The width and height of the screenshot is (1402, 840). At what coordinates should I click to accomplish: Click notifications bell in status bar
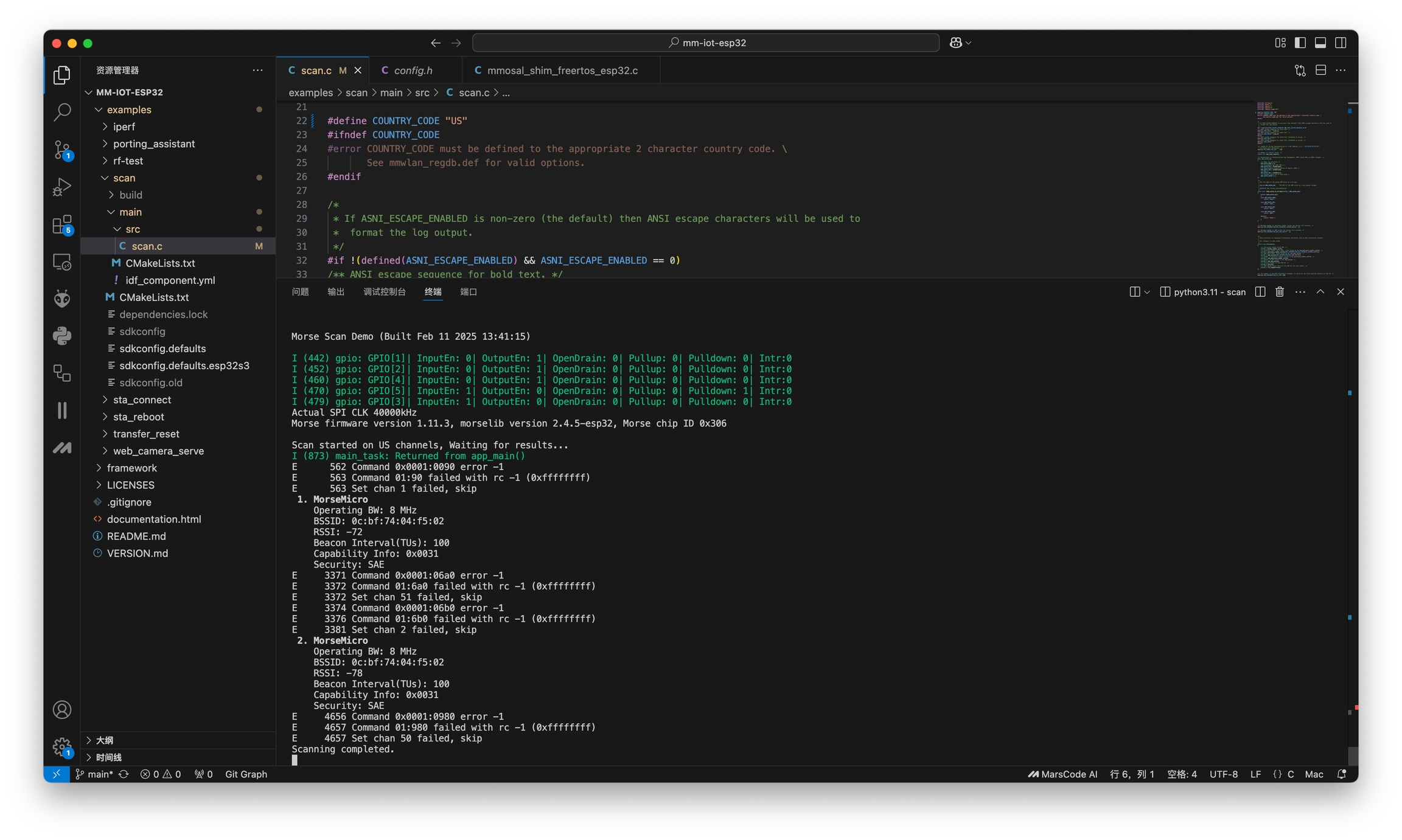tap(1342, 774)
